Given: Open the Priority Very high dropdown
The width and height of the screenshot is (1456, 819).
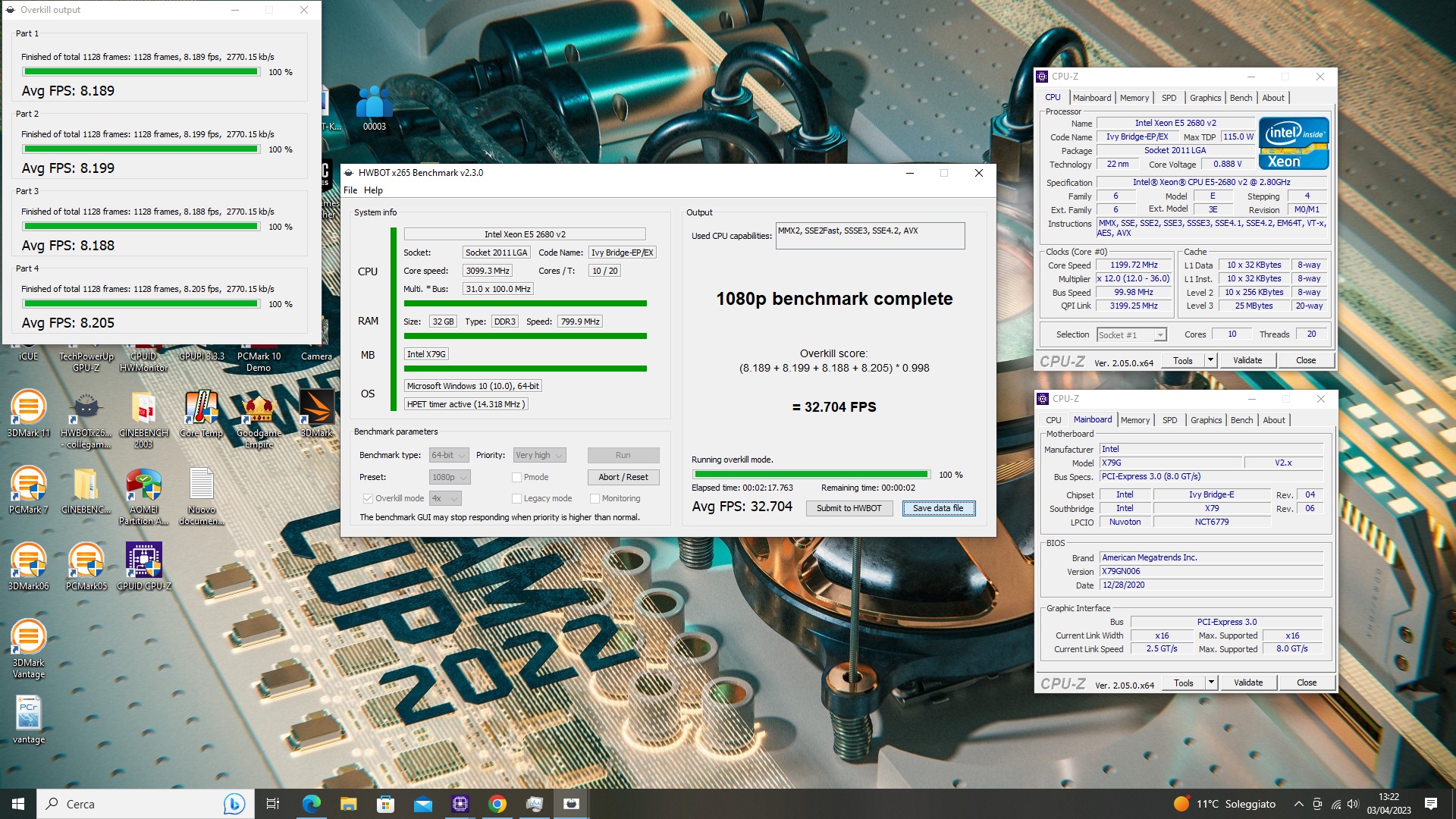Looking at the screenshot, I should [539, 455].
